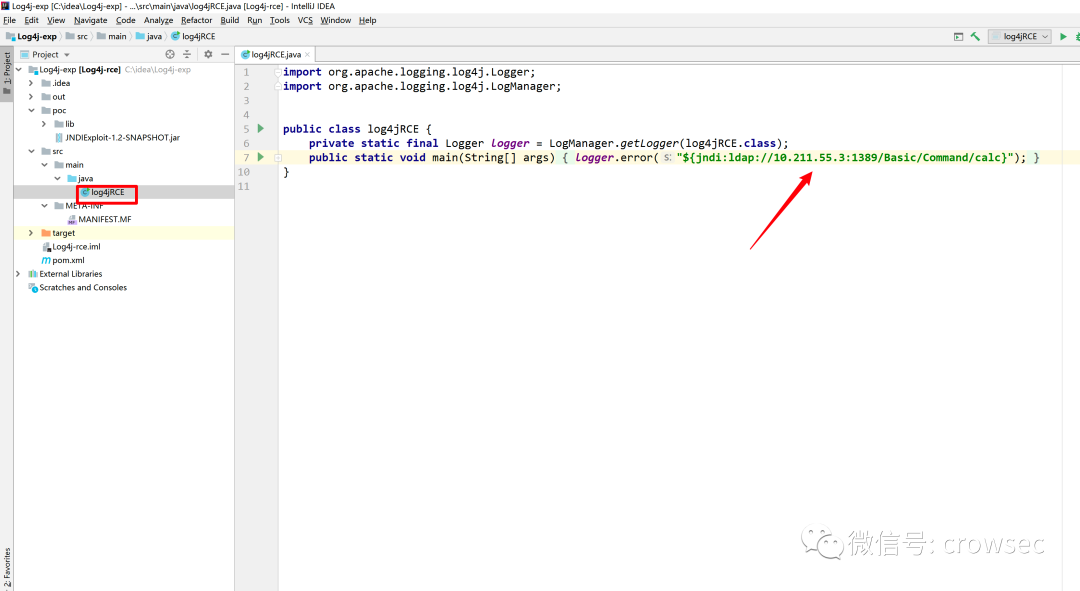Expand the target folder
The width and height of the screenshot is (1080, 591).
point(31,233)
